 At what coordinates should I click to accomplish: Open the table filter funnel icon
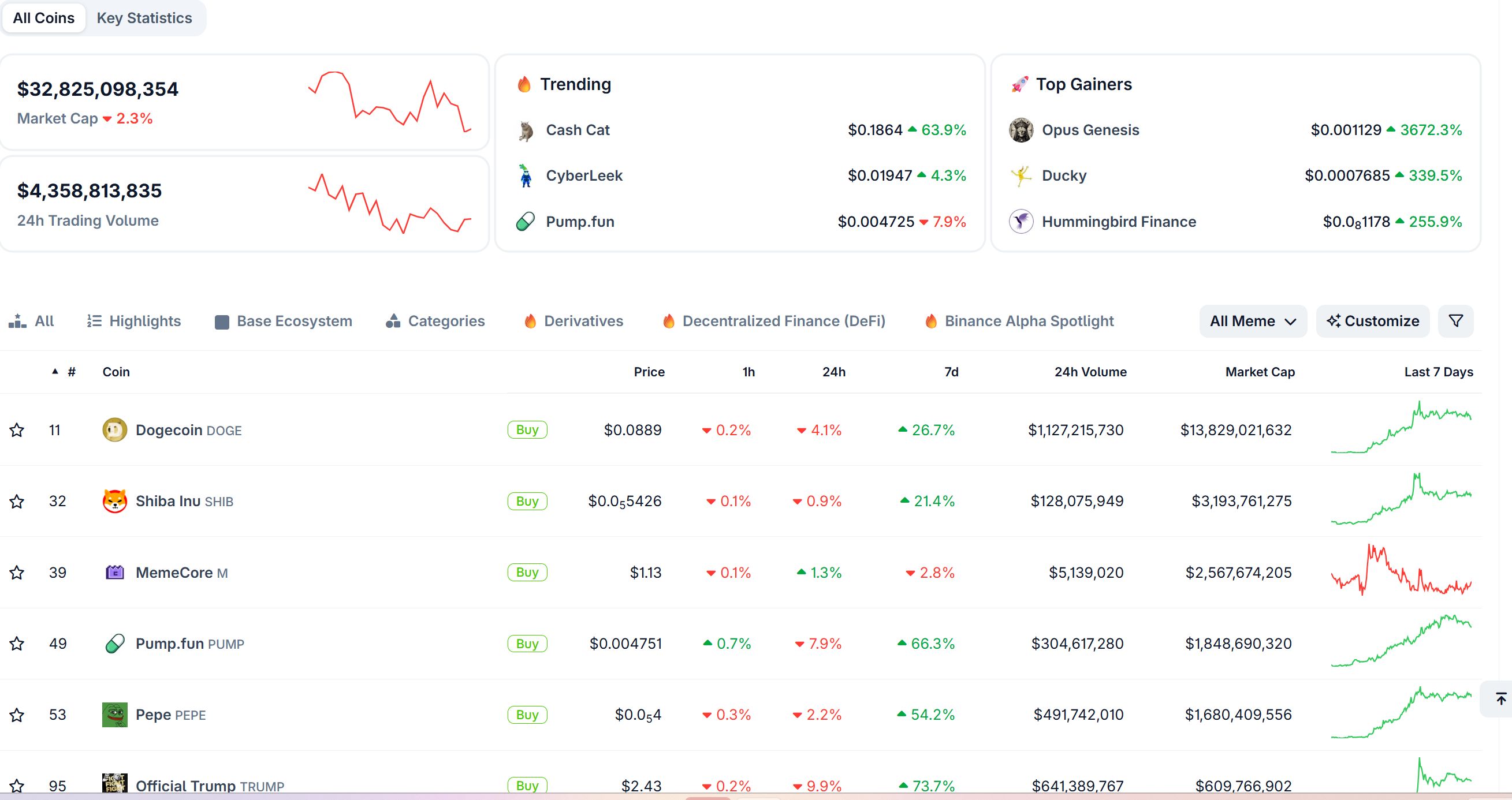pos(1455,321)
